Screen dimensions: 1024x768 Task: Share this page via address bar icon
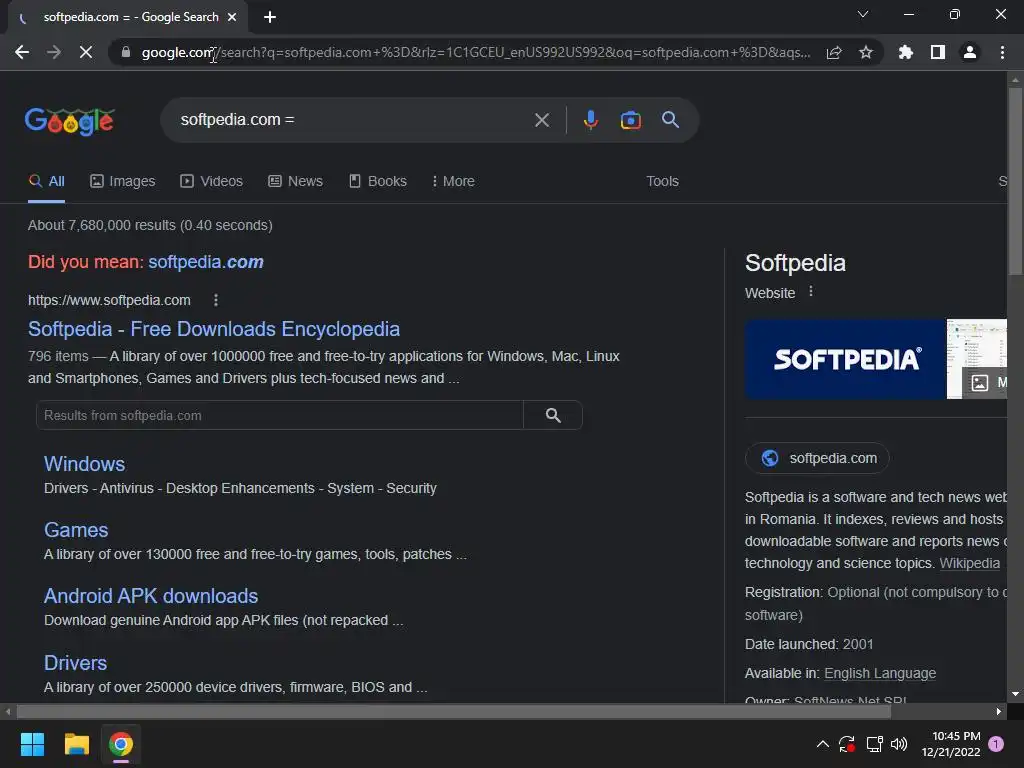pyautogui.click(x=834, y=52)
